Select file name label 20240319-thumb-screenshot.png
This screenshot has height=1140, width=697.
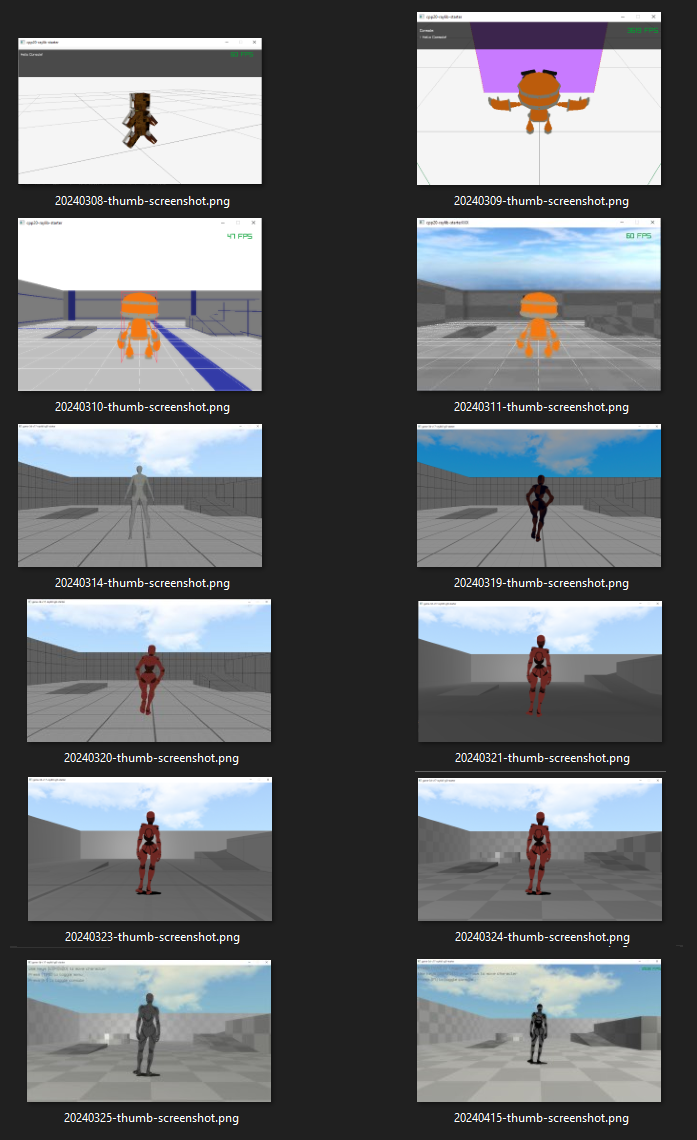[x=541, y=582]
